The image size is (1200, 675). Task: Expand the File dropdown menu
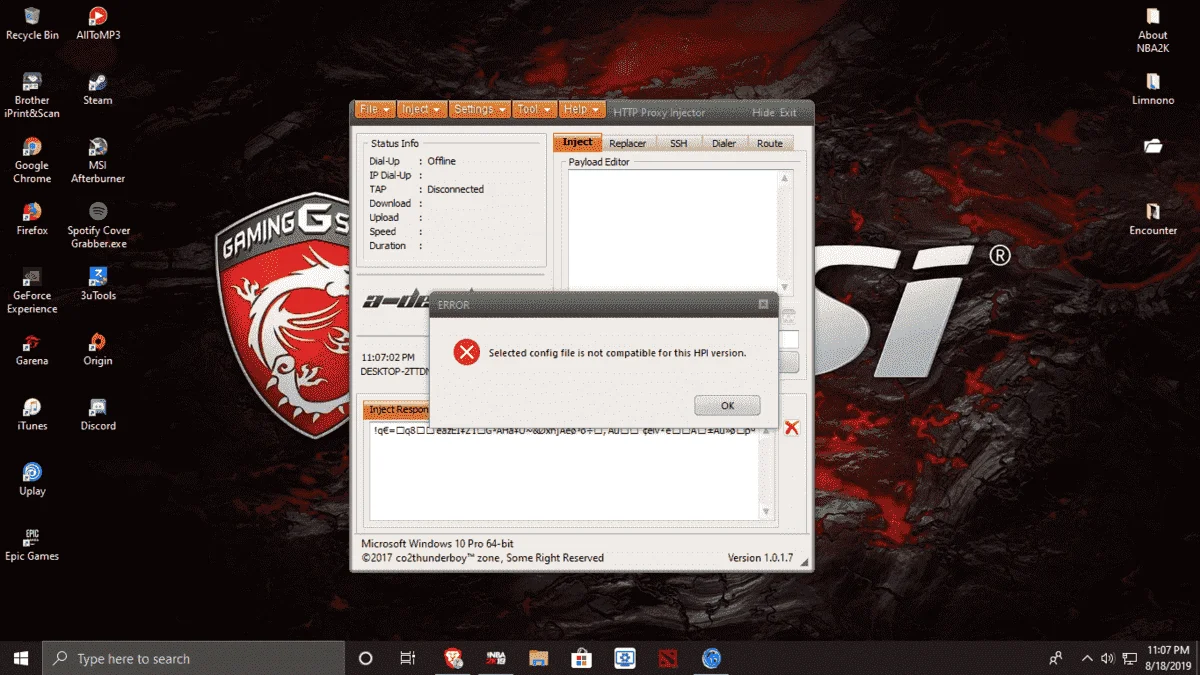click(374, 109)
